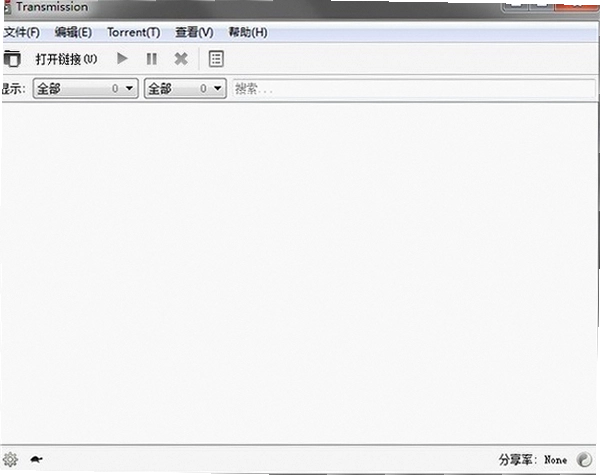This screenshot has width=600, height=475.
Task: Open the 帮助(H) menu
Action: (248, 33)
